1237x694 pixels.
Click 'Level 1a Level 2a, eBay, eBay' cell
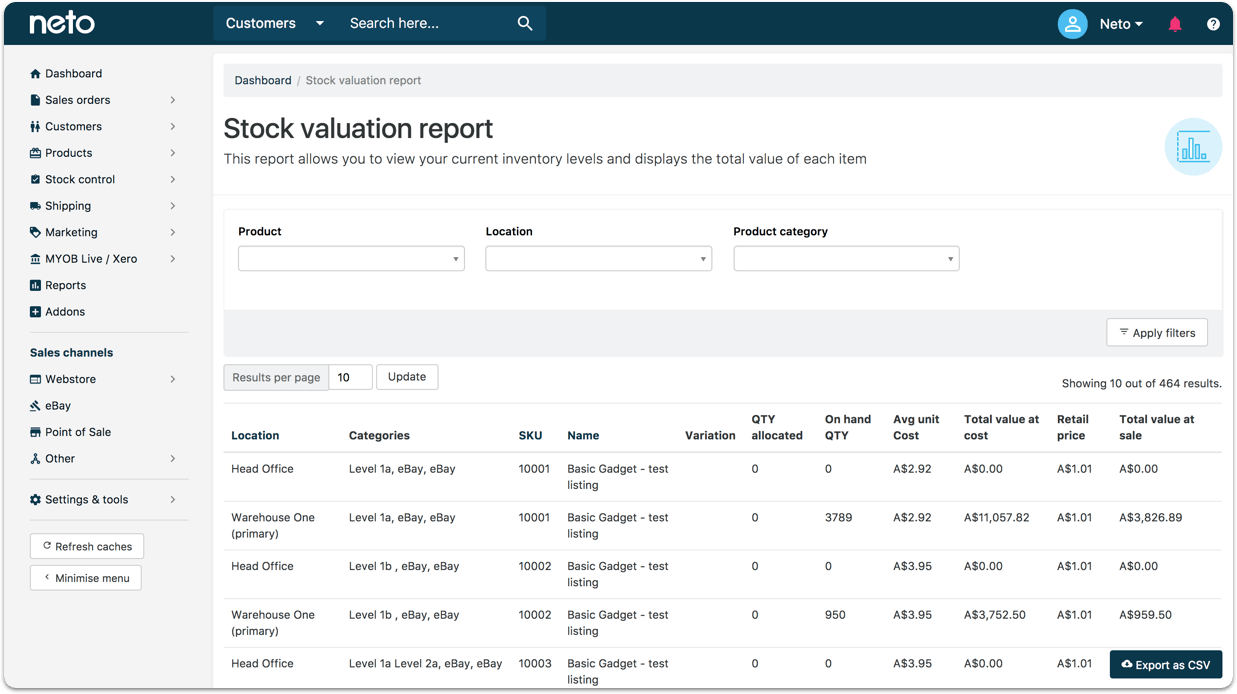point(426,664)
